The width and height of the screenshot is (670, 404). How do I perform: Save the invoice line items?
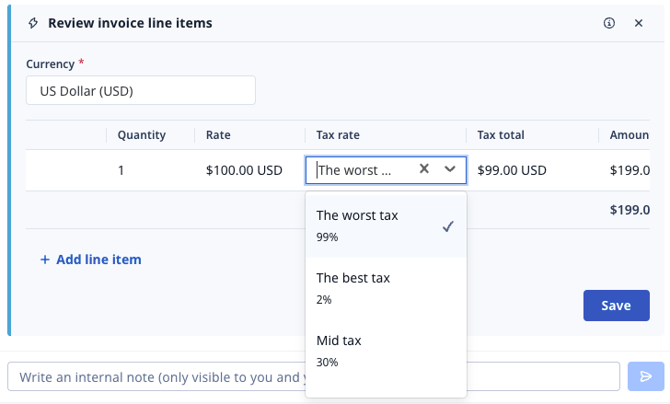(615, 305)
